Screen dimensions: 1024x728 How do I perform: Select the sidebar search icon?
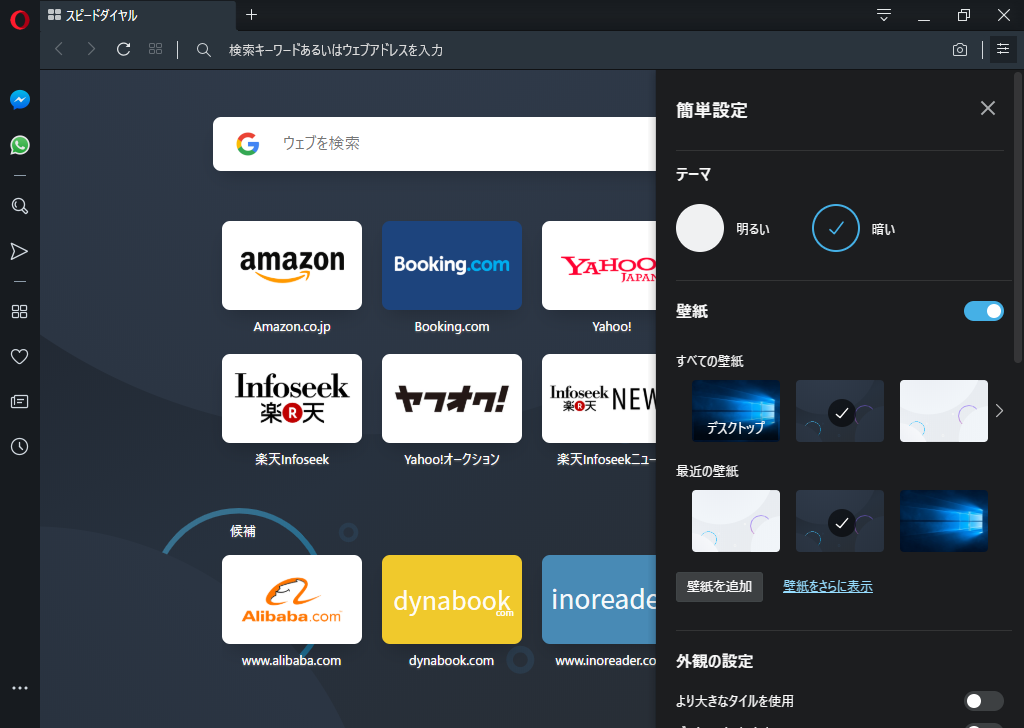tap(19, 206)
